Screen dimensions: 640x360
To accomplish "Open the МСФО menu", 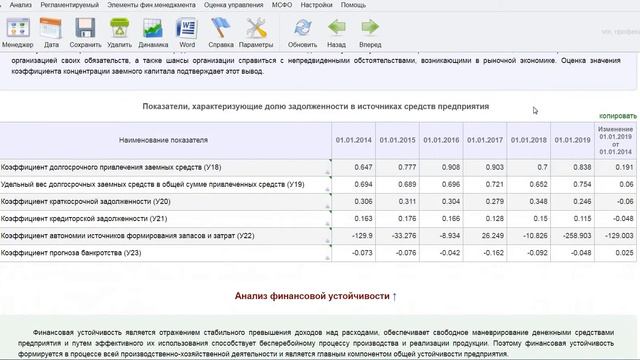I will (x=282, y=5).
